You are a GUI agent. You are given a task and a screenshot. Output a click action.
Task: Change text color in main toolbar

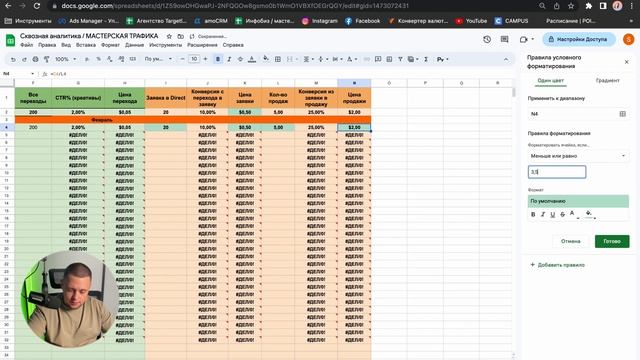pos(252,59)
